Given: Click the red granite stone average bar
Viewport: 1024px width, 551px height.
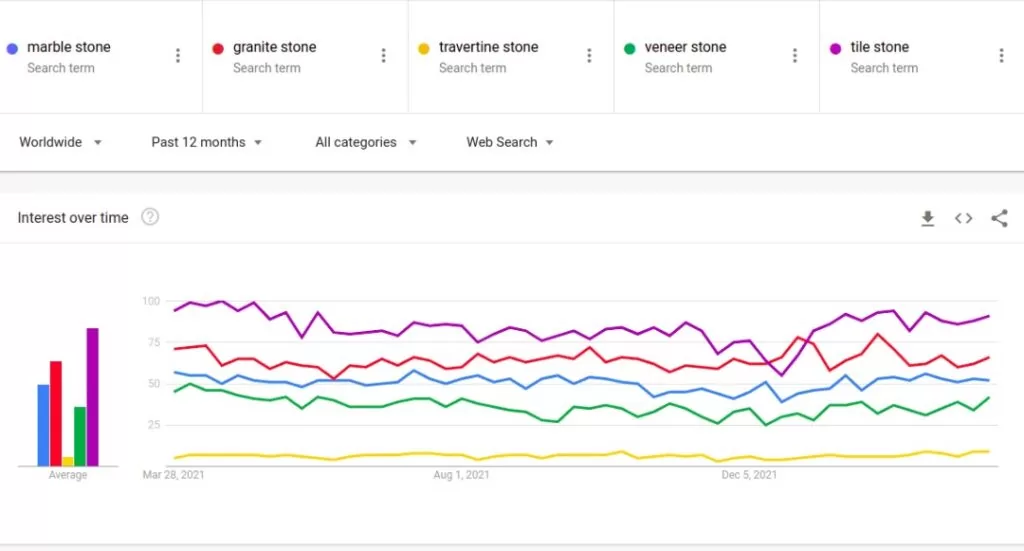Looking at the screenshot, I should click(x=56, y=413).
